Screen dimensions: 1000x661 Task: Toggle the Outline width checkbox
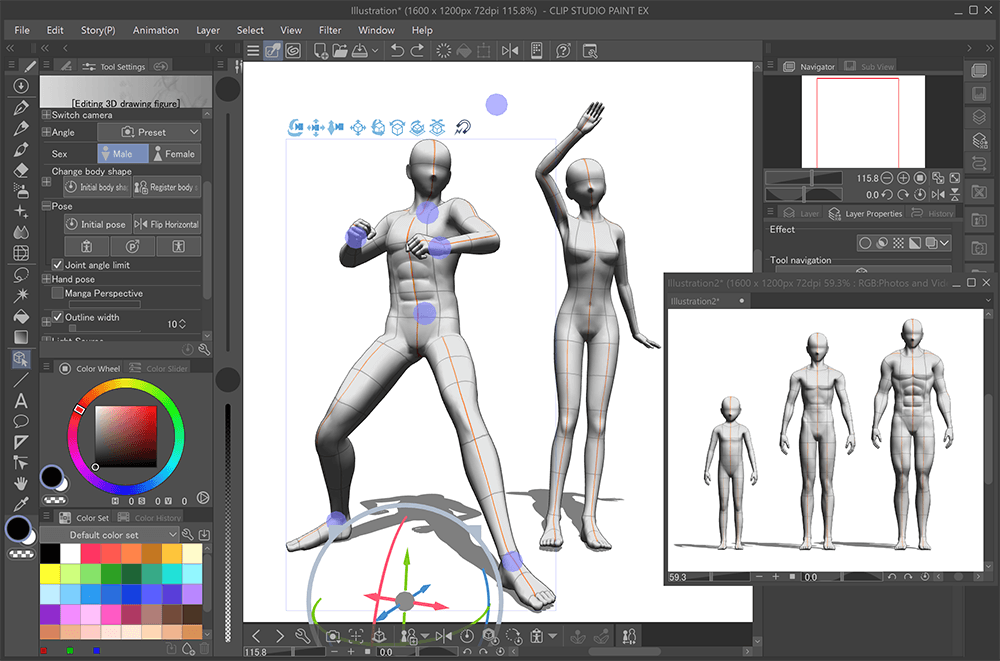click(x=57, y=316)
